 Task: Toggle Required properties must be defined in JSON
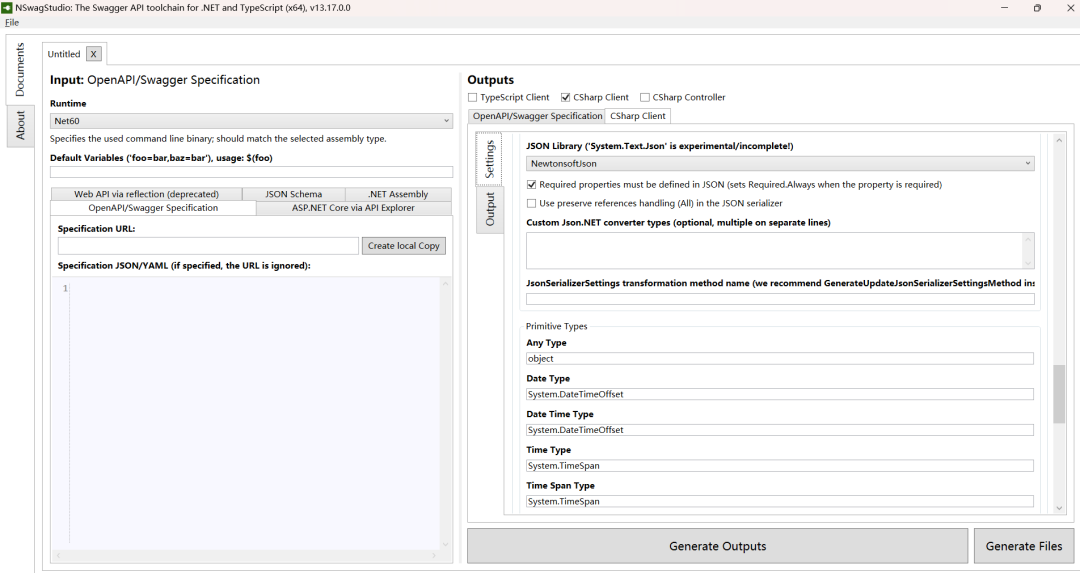point(531,185)
